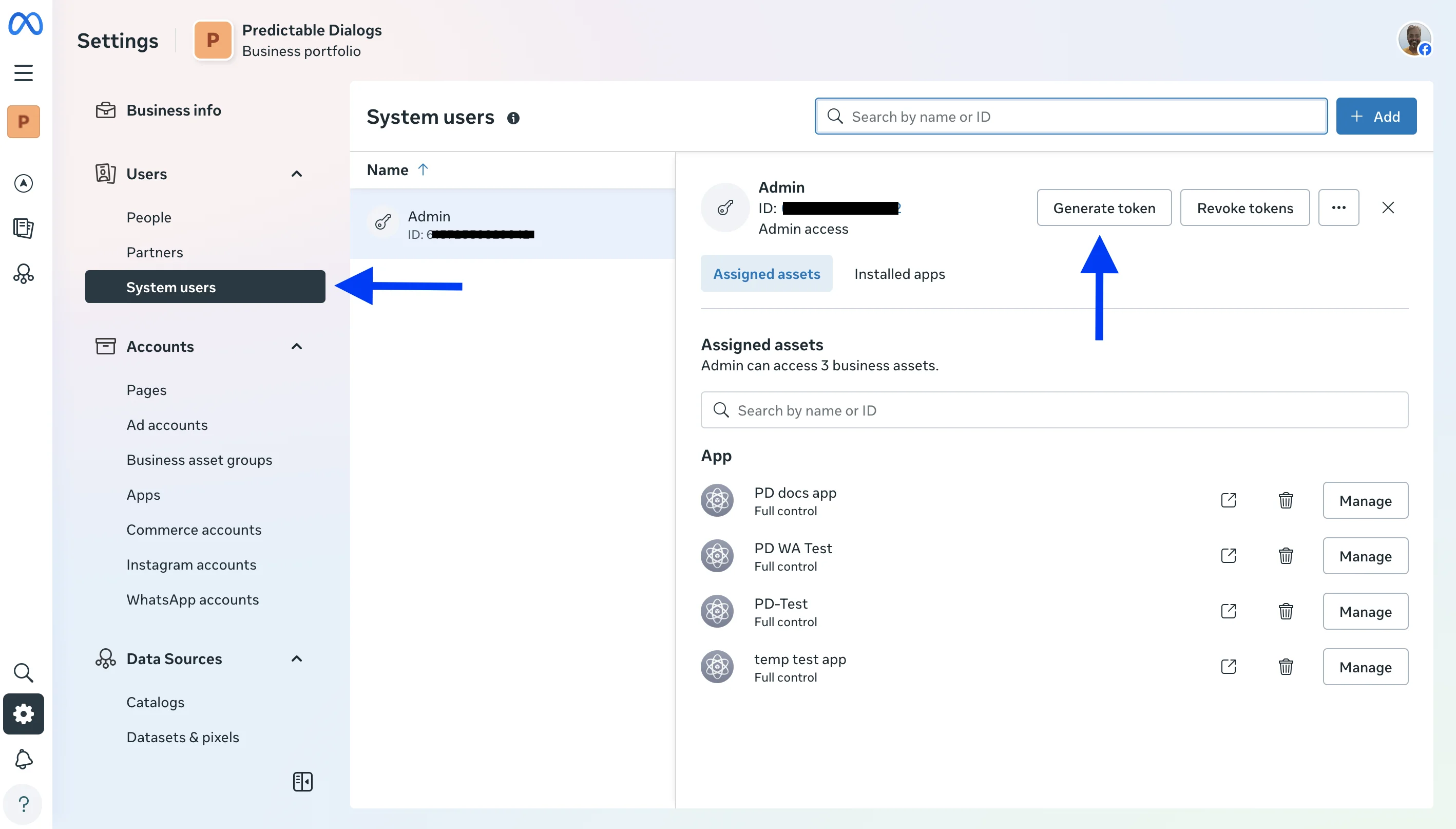Collapse the Accounts section

296,346
